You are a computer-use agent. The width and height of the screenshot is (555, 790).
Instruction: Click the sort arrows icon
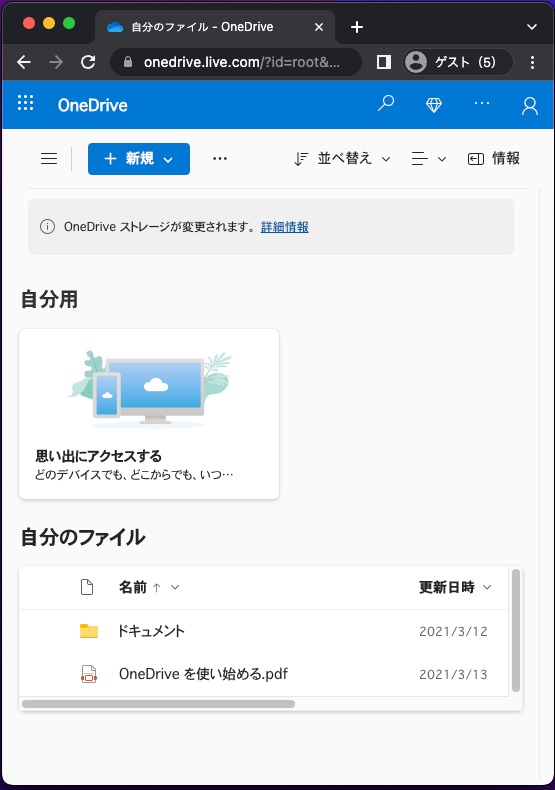click(x=301, y=159)
